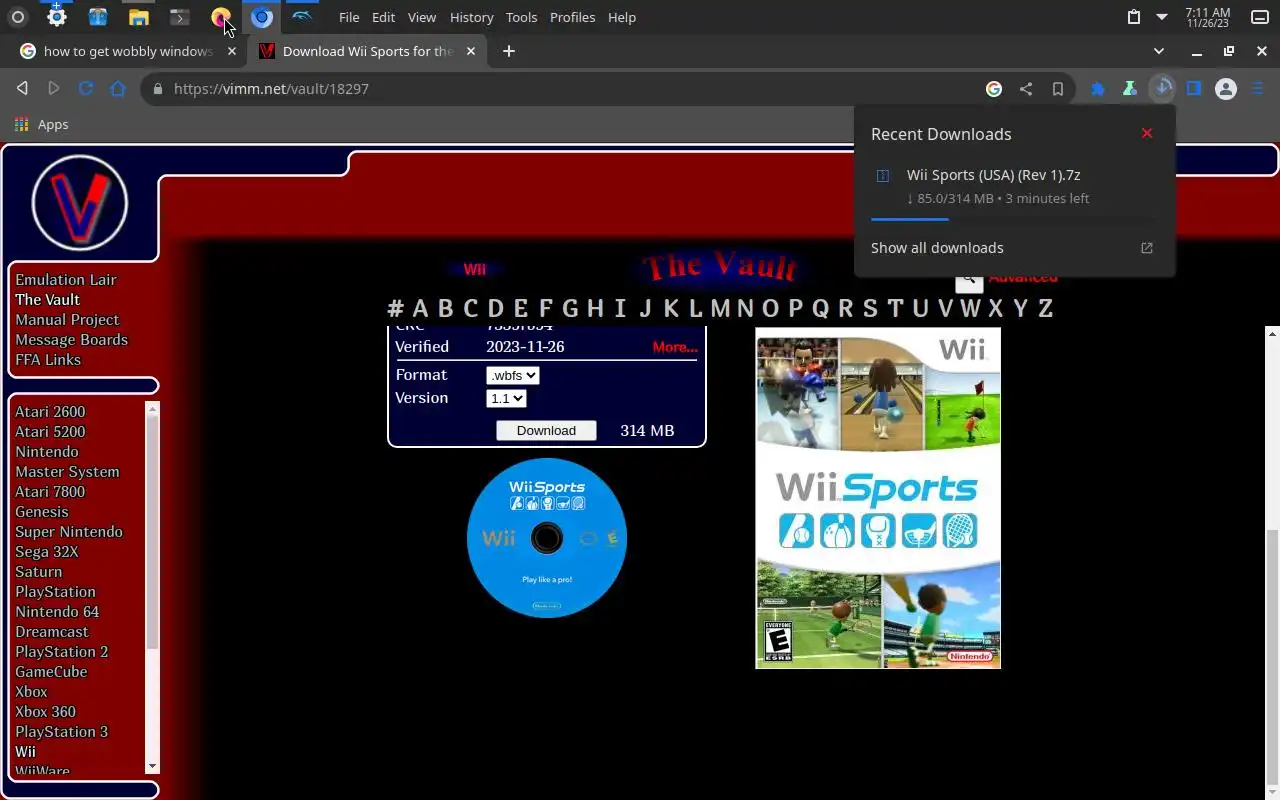
Task: Open the profile avatar icon
Action: (1226, 89)
